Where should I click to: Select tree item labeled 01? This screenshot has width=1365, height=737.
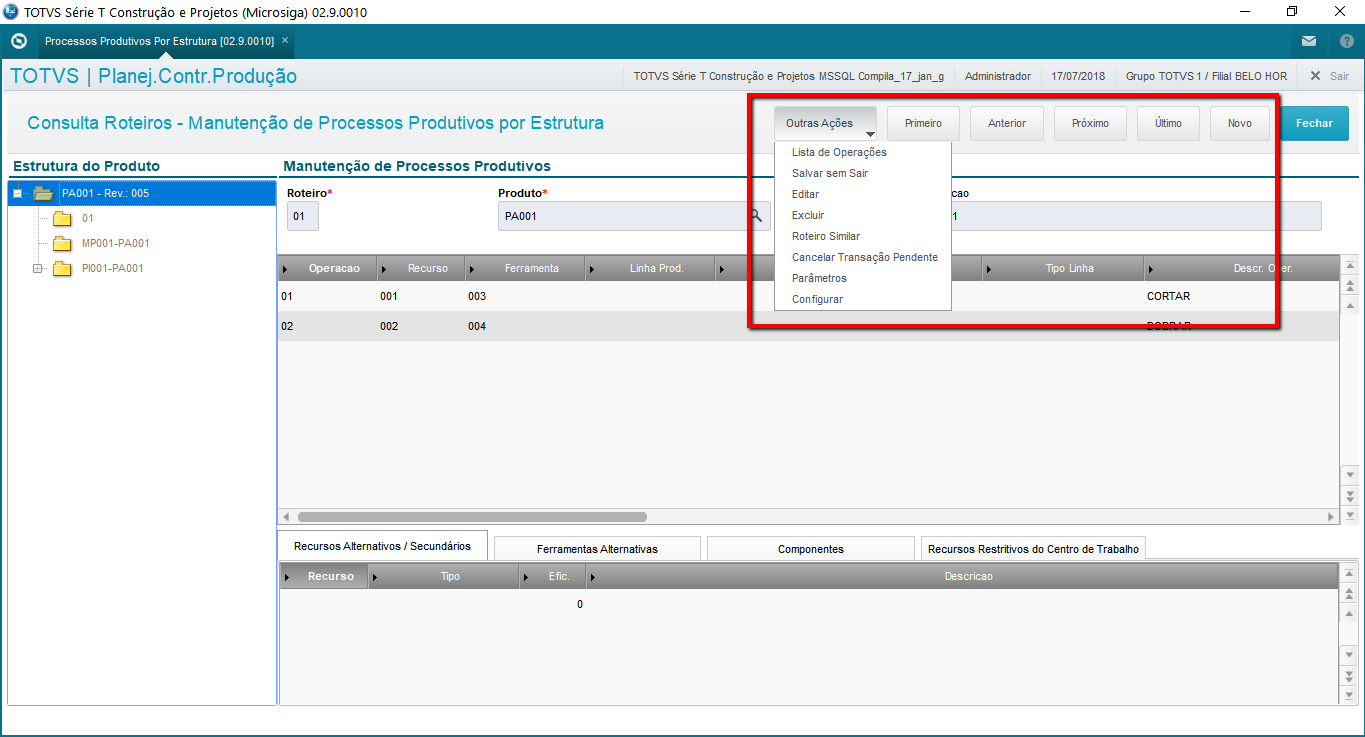point(88,218)
